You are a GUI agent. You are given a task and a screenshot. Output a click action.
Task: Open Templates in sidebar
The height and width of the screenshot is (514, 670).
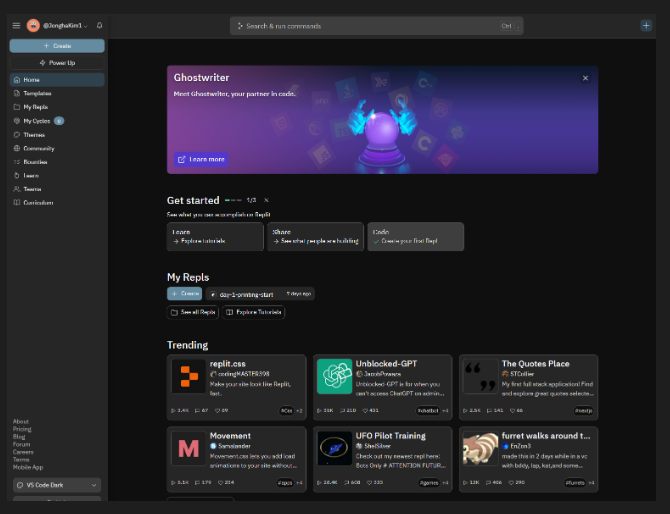57,94
